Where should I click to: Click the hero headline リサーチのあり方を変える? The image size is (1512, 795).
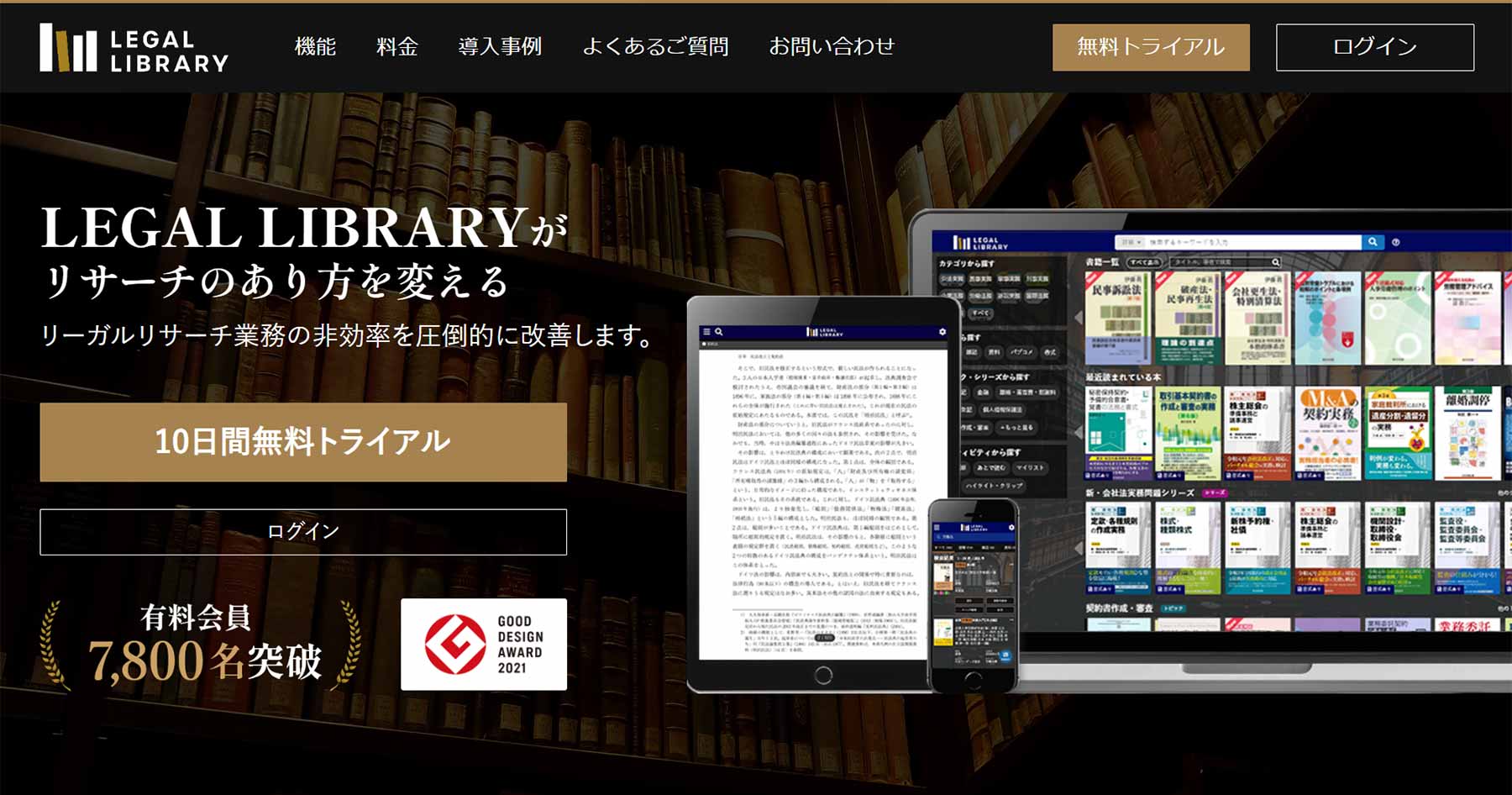(276, 282)
